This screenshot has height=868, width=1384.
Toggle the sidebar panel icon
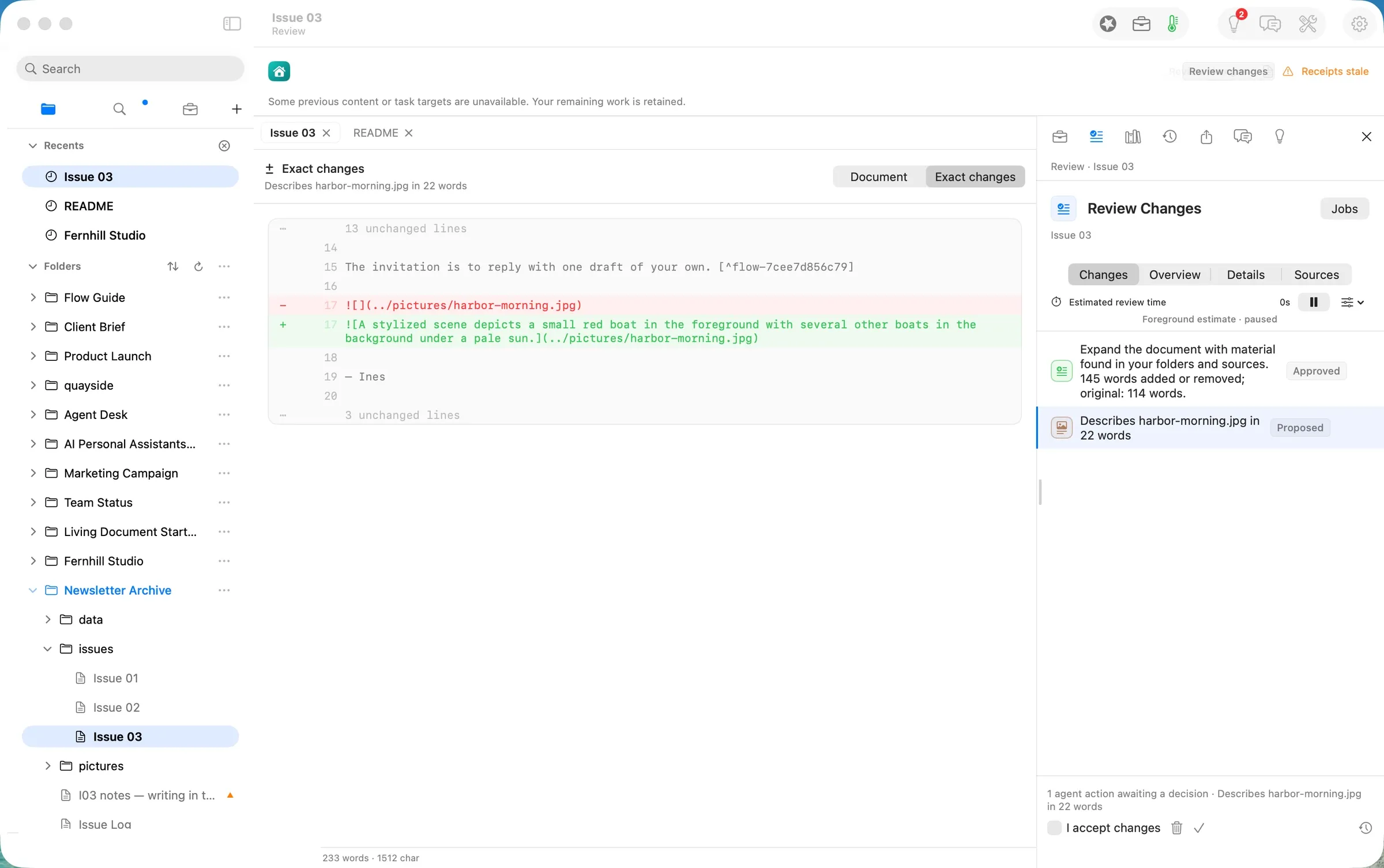tap(232, 24)
